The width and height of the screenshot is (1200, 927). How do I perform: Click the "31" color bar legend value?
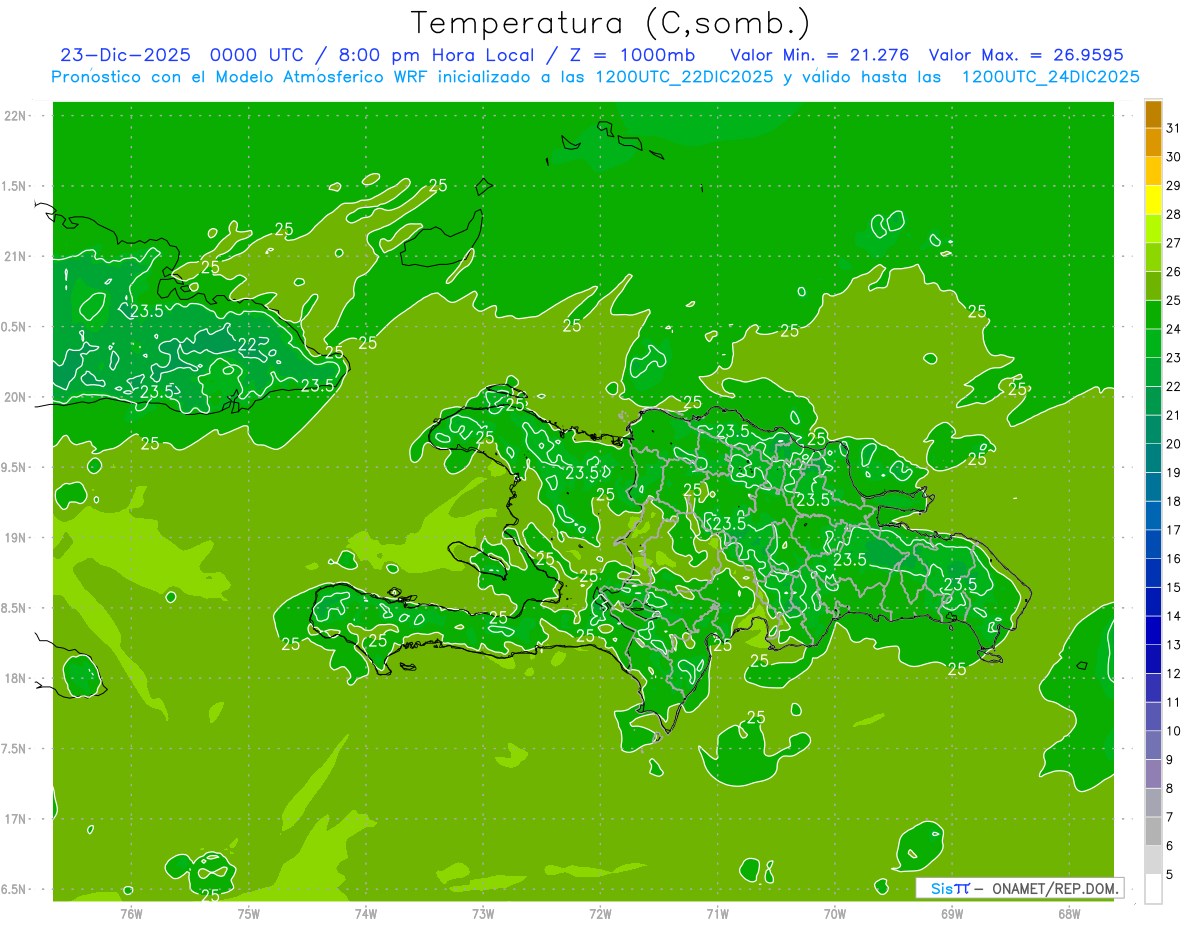(x=1174, y=128)
